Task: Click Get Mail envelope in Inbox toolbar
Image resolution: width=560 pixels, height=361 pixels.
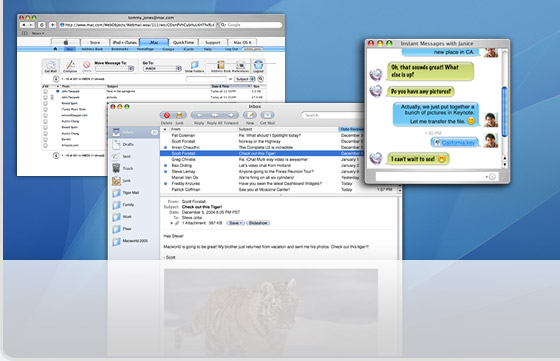Action: [x=268, y=115]
